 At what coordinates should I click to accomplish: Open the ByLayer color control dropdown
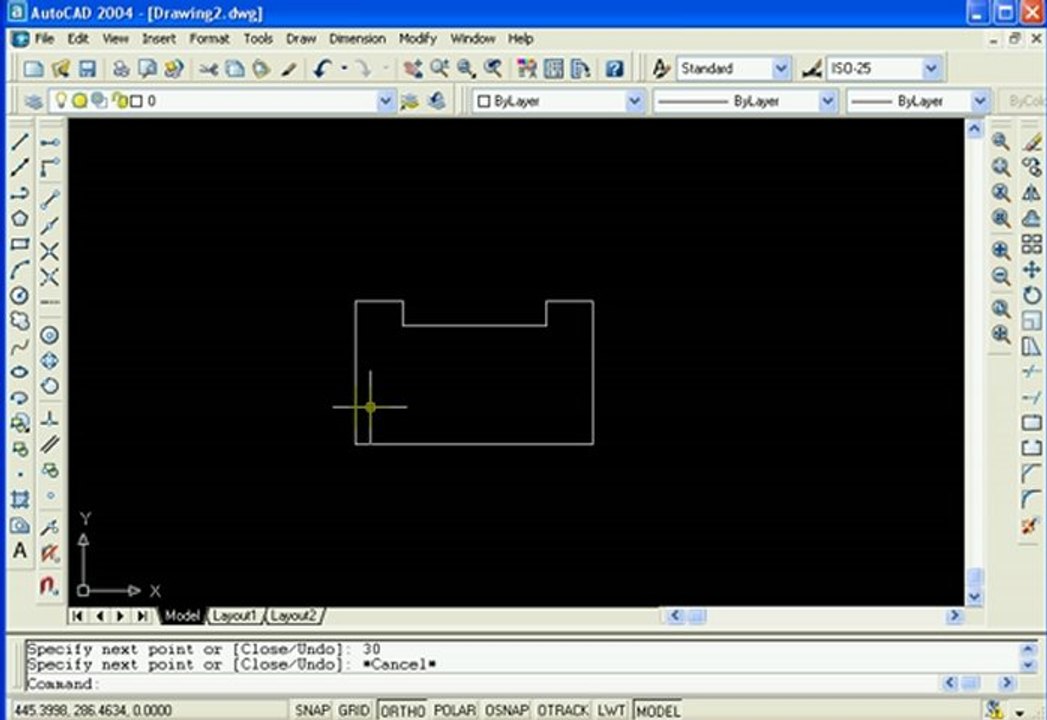pyautogui.click(x=634, y=101)
